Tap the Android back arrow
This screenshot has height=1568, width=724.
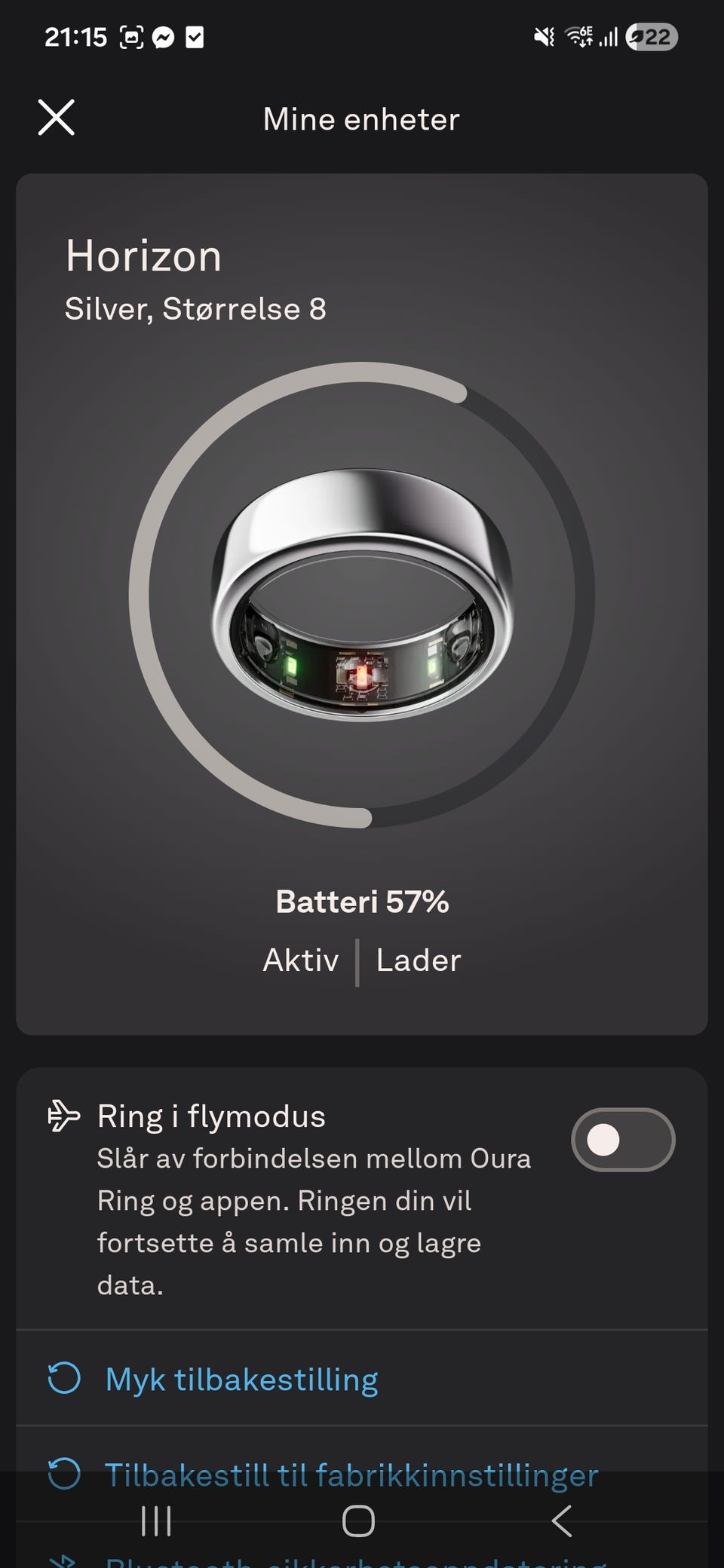pyautogui.click(x=562, y=1521)
